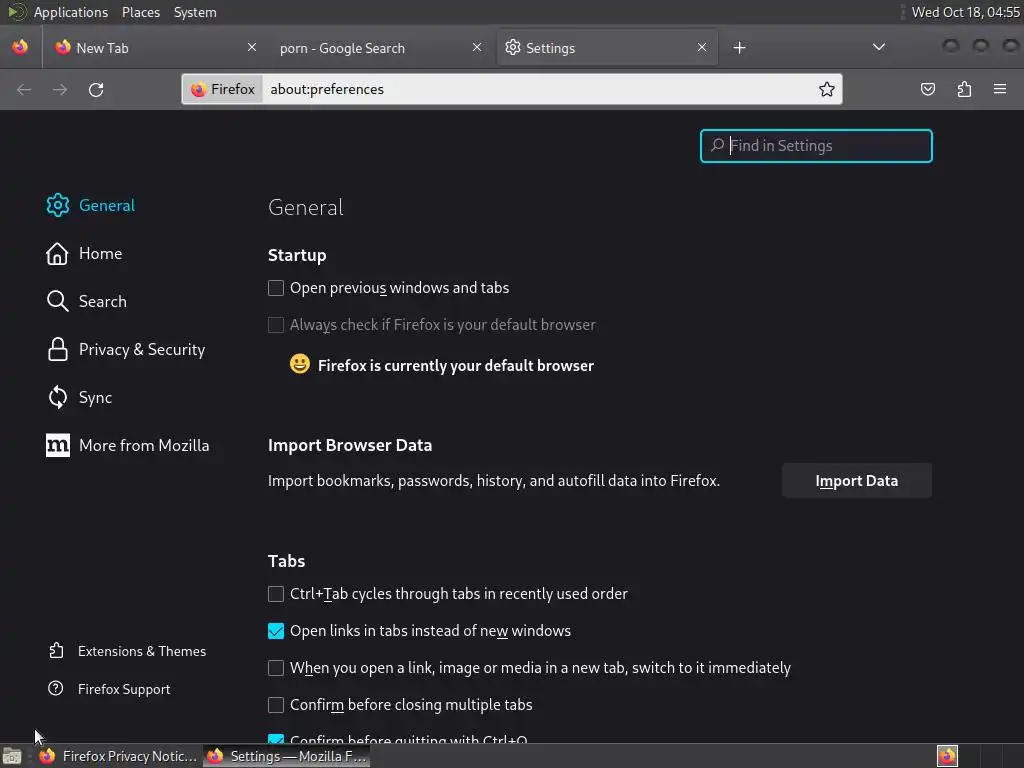Click the reload page icon
Screen dimensions: 1024x768
tap(96, 89)
